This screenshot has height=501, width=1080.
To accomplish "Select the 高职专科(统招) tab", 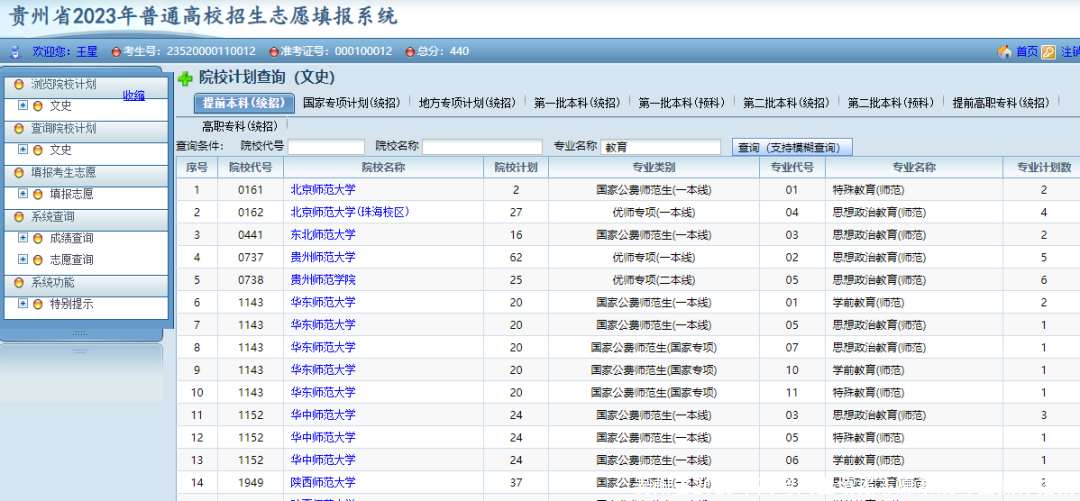I will [239, 126].
